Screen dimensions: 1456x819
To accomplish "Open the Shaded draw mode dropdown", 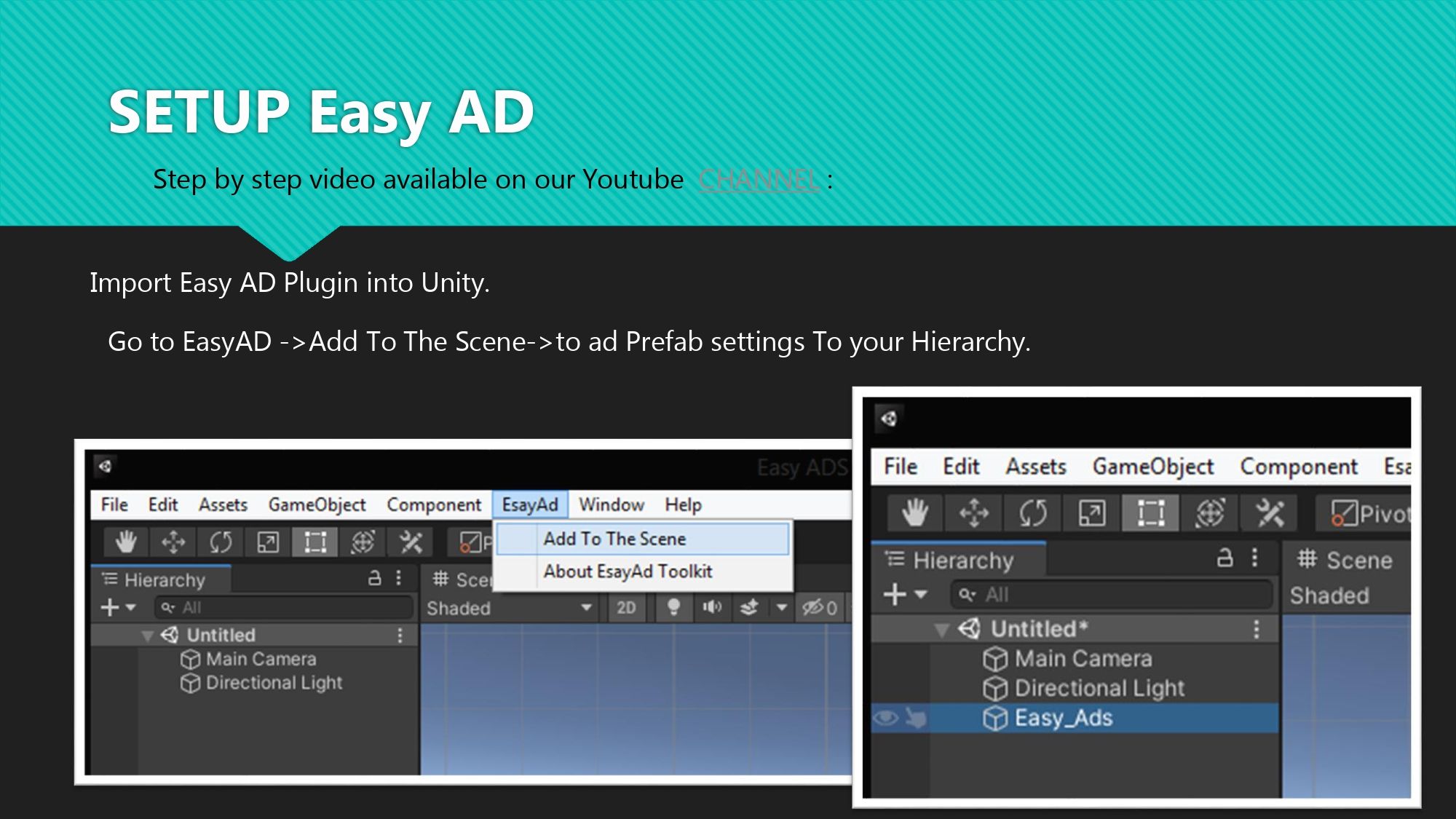I will (510, 608).
